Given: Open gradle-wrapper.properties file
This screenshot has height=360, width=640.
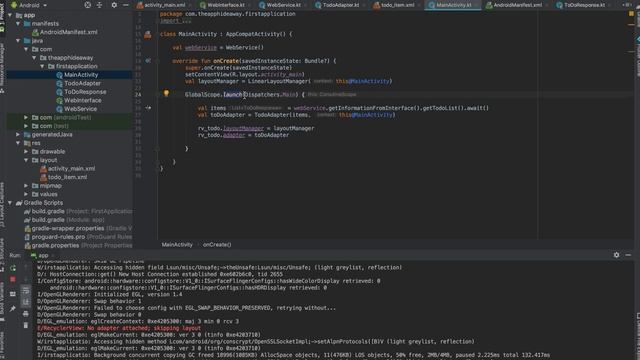Looking at the screenshot, I should tap(68, 229).
